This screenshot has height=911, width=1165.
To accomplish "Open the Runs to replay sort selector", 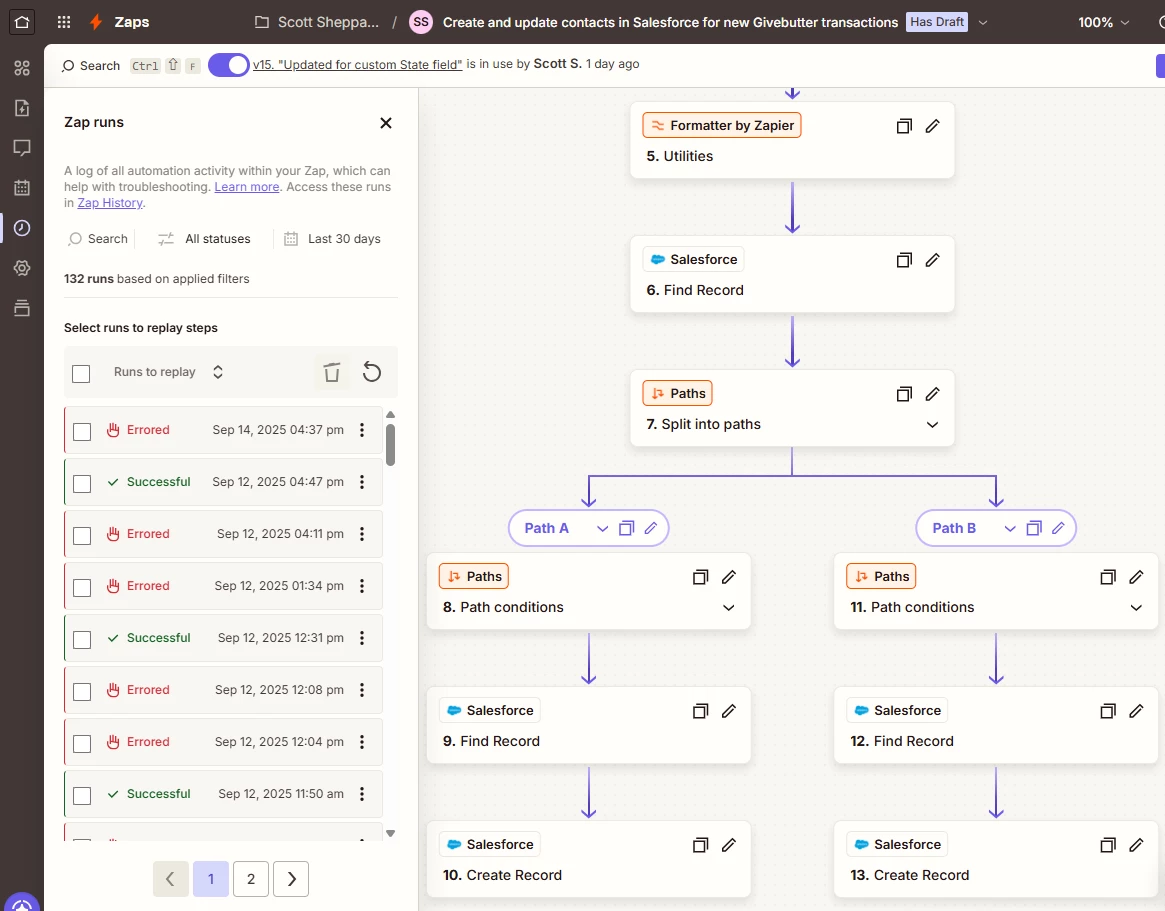I will coord(168,372).
